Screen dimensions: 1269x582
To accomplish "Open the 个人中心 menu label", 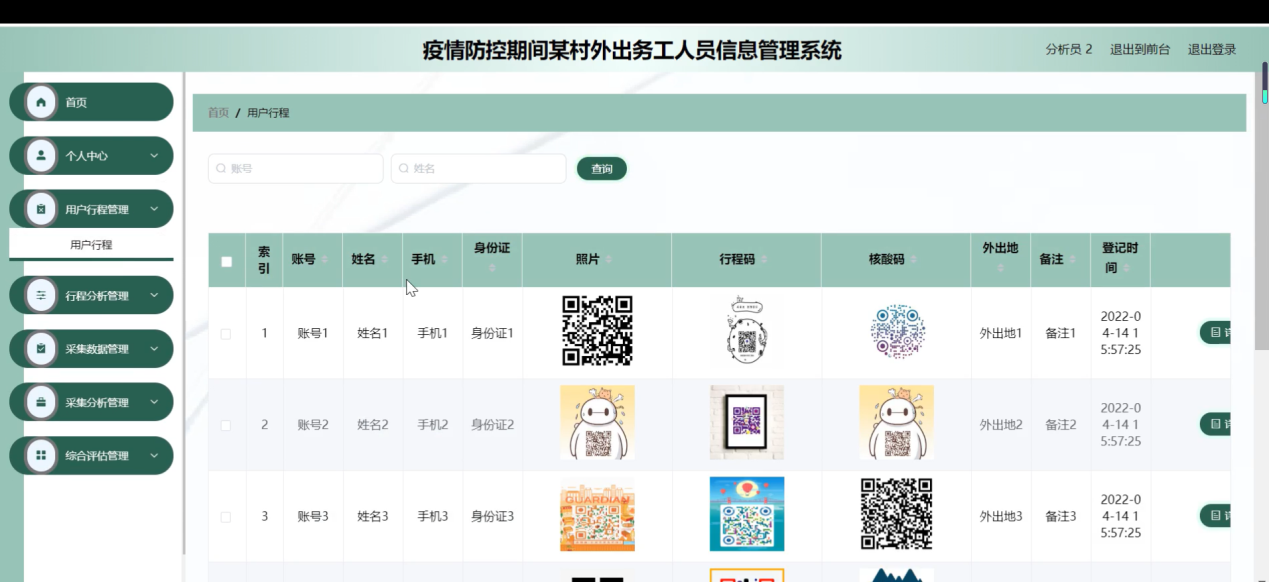I will (x=87, y=156).
